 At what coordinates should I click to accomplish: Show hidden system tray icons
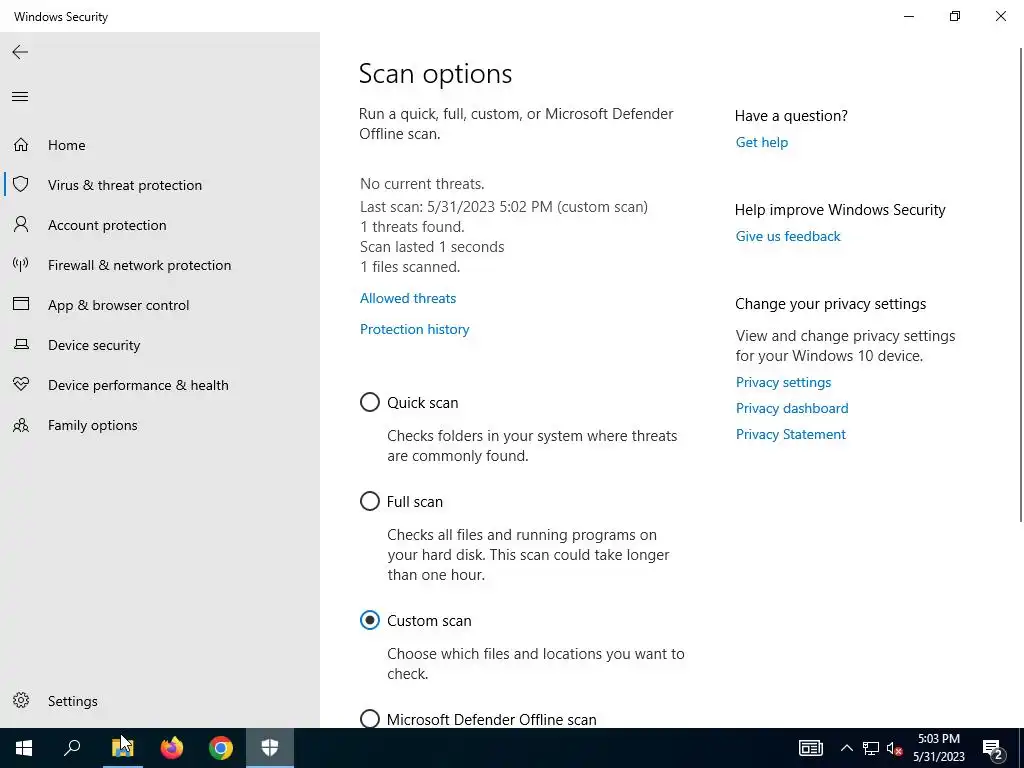click(846, 748)
